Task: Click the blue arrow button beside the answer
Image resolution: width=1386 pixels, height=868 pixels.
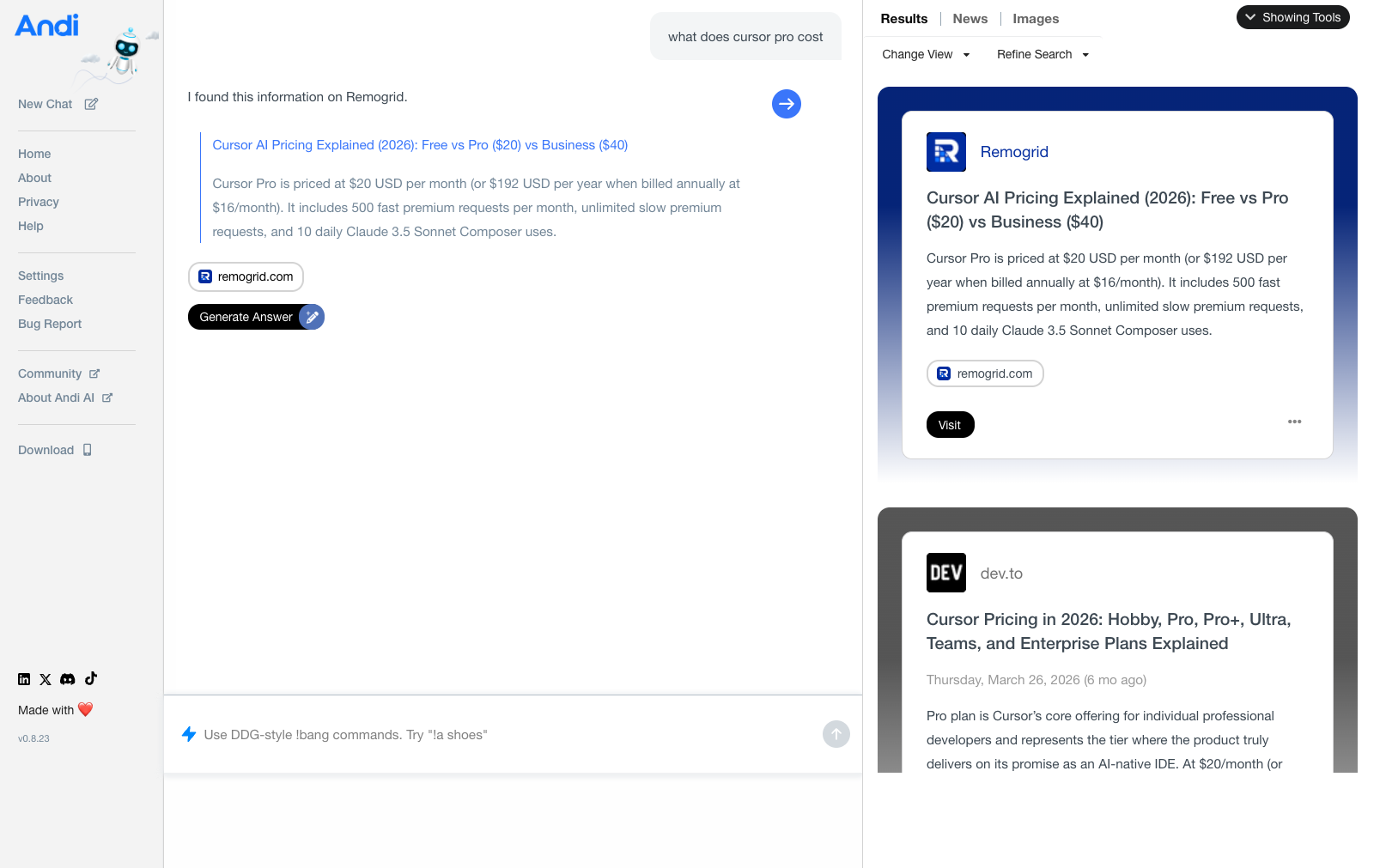Action: pos(787,104)
